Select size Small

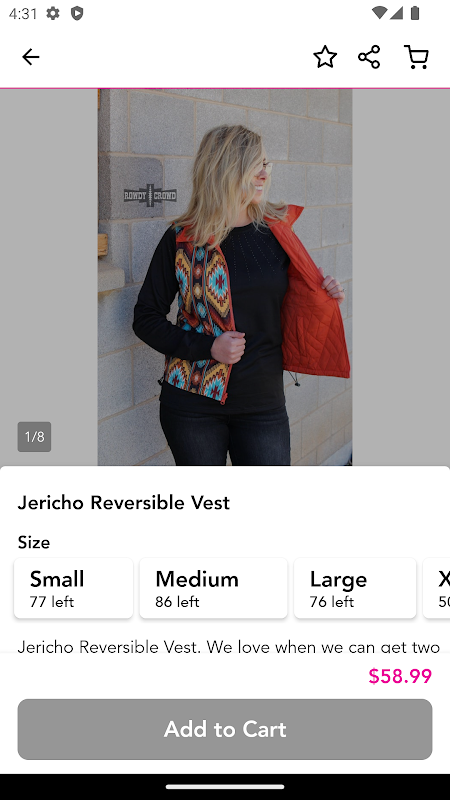point(73,588)
